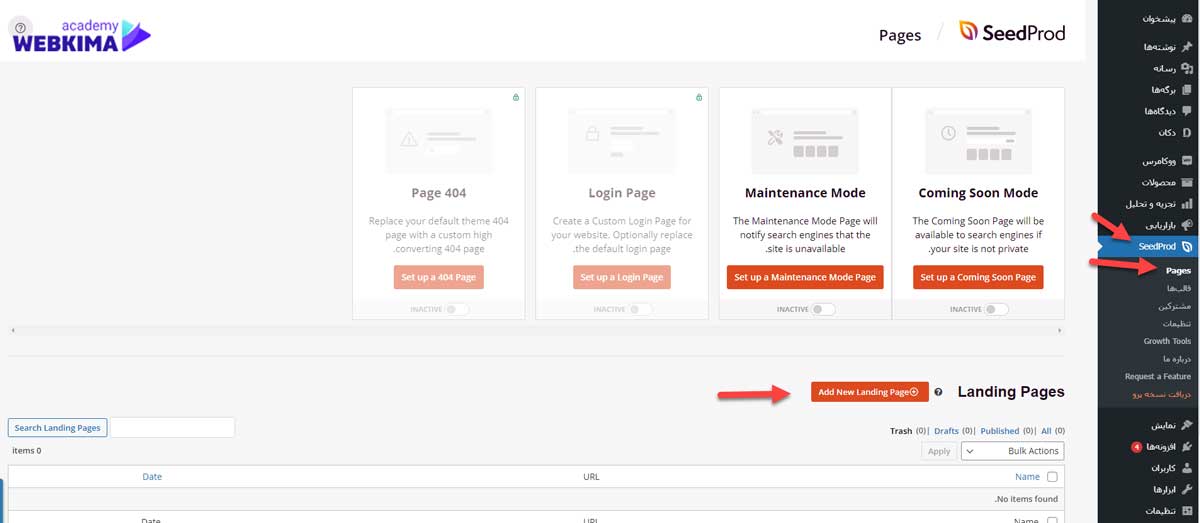This screenshot has width=1200, height=523.
Task: Select Request a Feature in submenu
Action: point(1158,377)
